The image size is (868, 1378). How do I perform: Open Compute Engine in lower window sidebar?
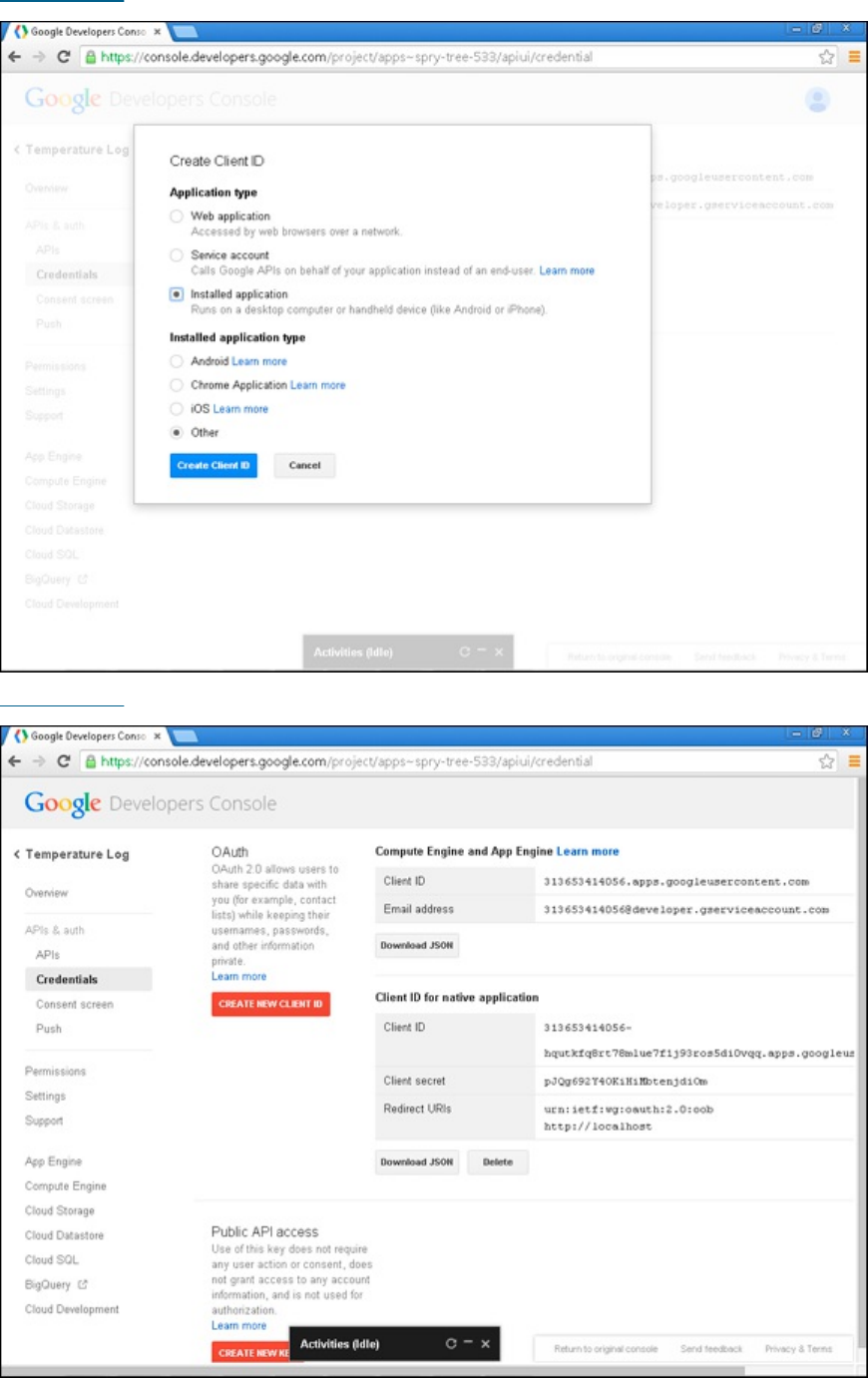(66, 1186)
